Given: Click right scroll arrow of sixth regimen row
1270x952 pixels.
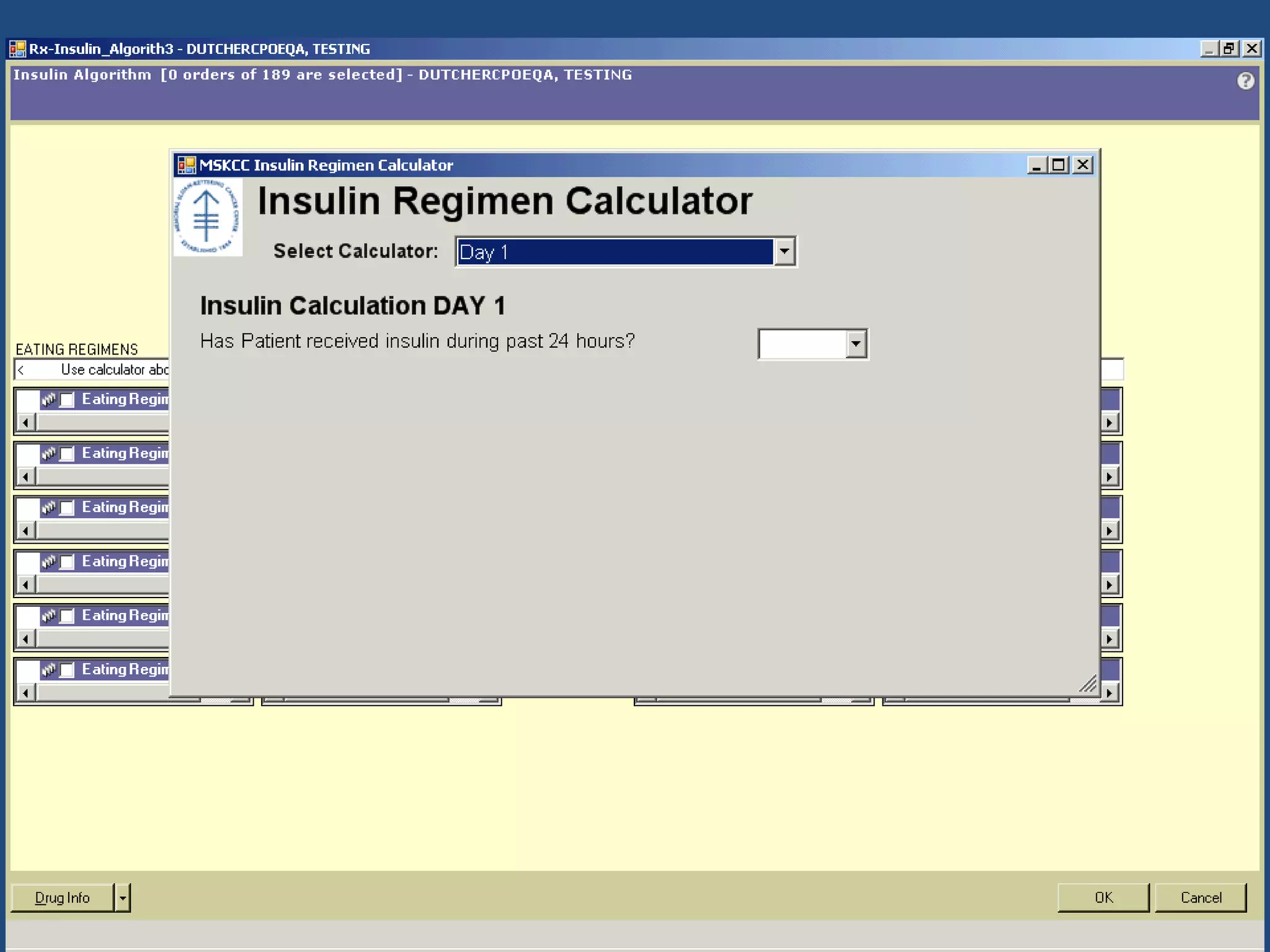Looking at the screenshot, I should point(1109,692).
